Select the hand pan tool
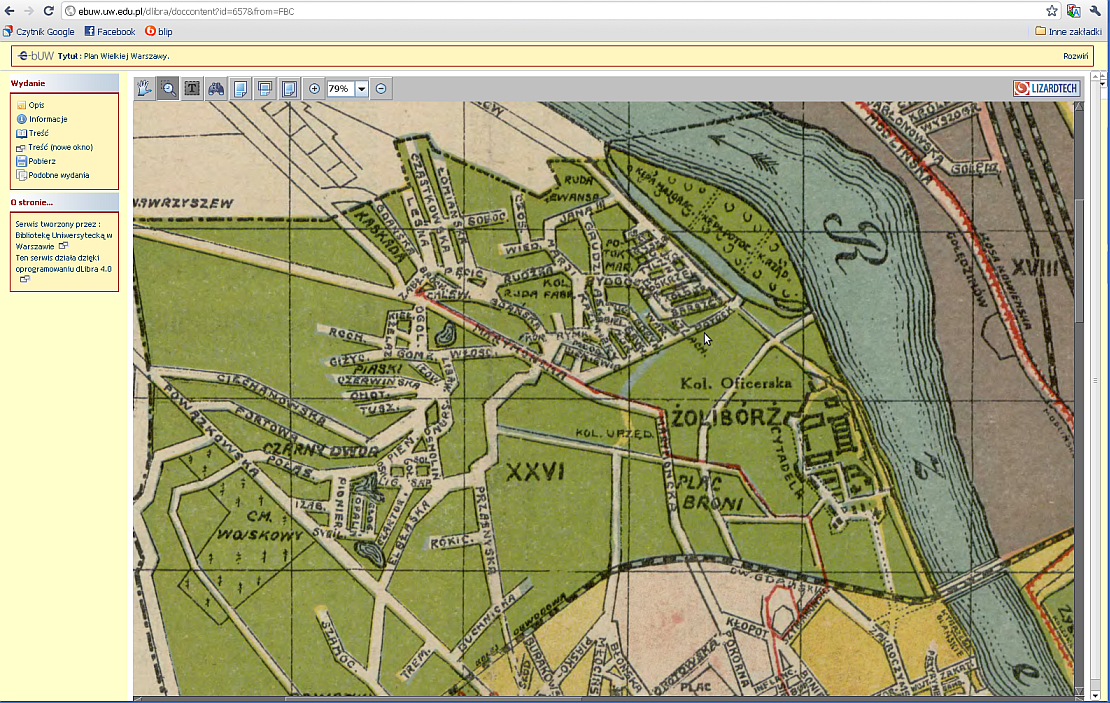This screenshot has height=703, width=1110. [x=144, y=88]
